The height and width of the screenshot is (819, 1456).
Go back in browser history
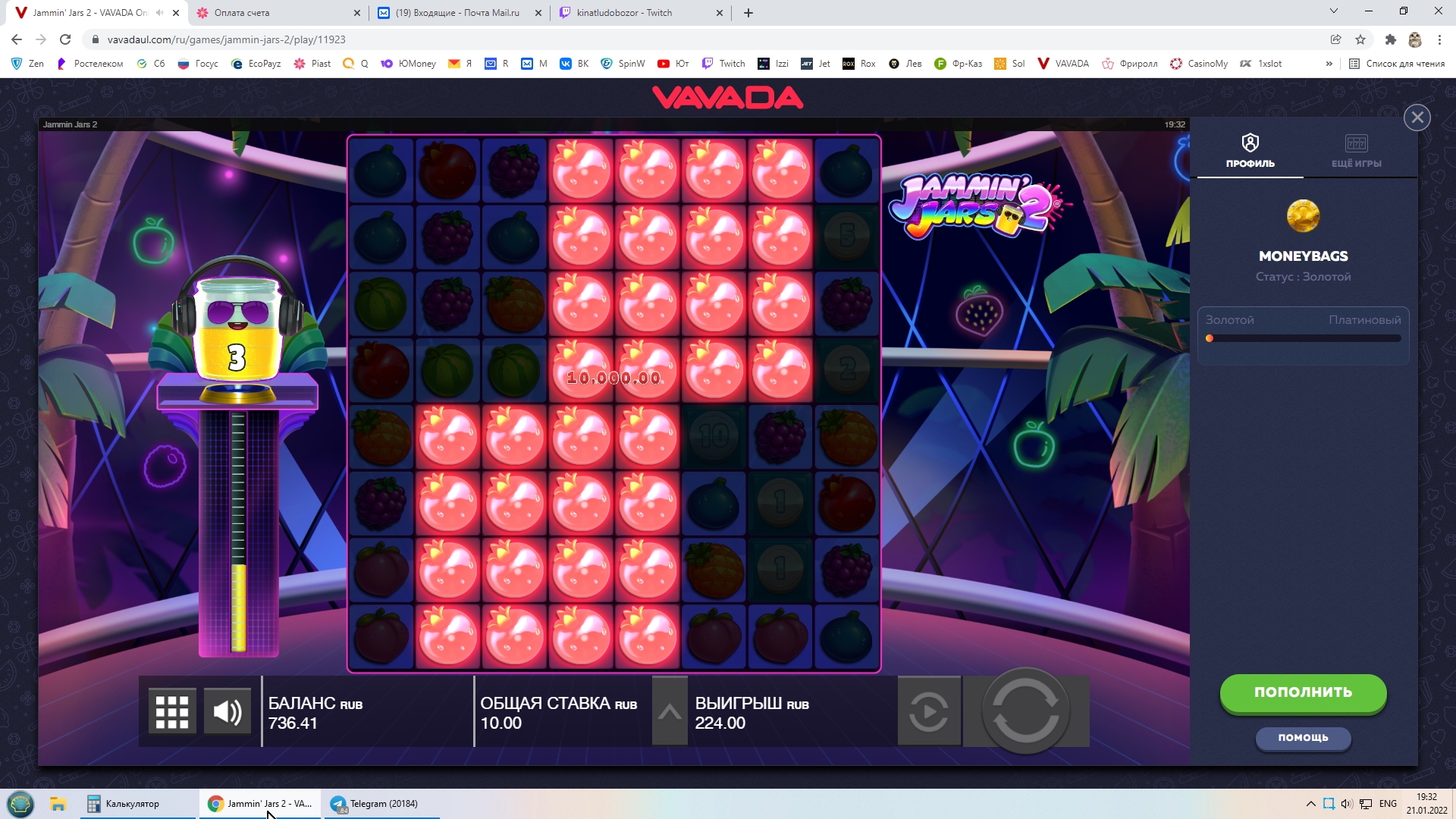[x=17, y=39]
